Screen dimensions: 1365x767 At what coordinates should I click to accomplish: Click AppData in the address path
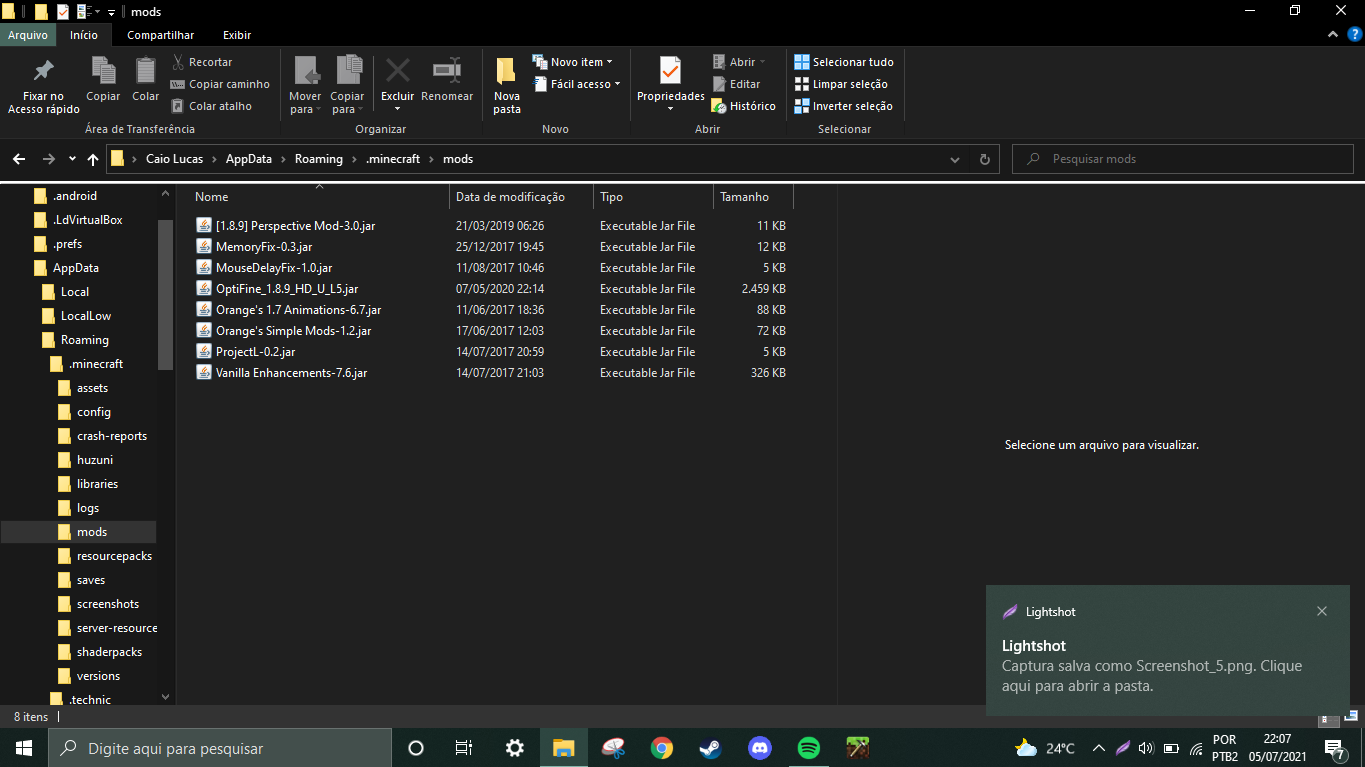pos(250,159)
